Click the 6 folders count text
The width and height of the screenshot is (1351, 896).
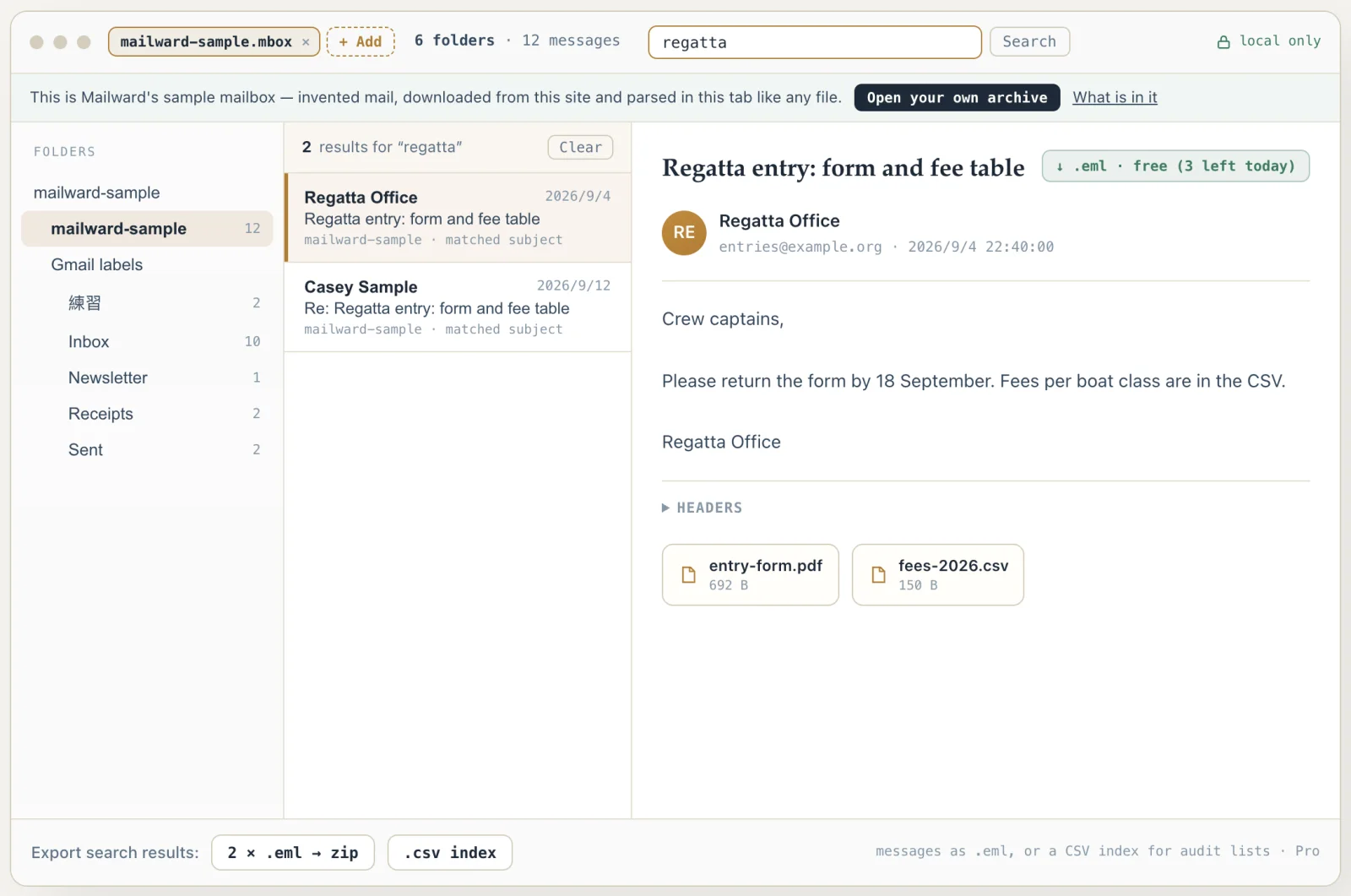pos(454,41)
